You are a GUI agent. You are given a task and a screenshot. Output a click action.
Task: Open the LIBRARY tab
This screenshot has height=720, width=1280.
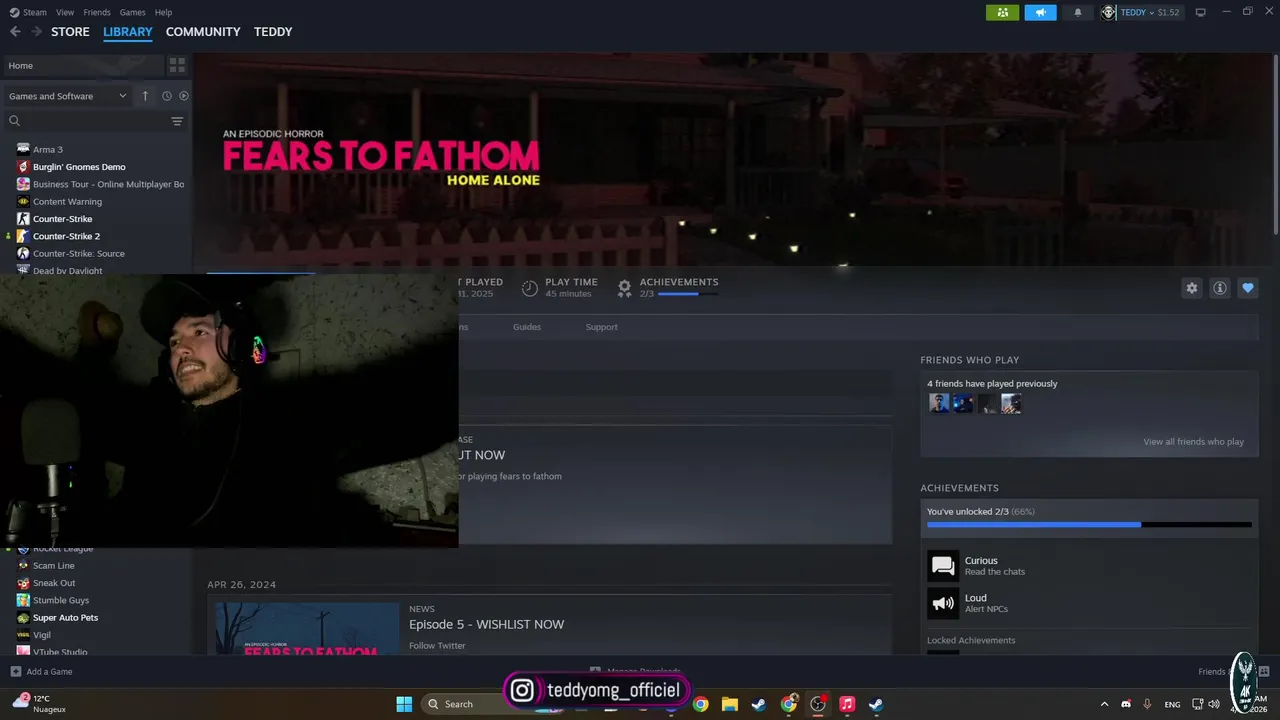(128, 32)
